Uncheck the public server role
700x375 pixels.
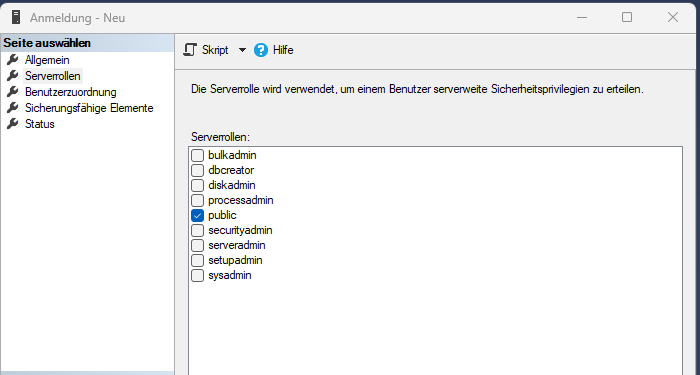point(197,216)
